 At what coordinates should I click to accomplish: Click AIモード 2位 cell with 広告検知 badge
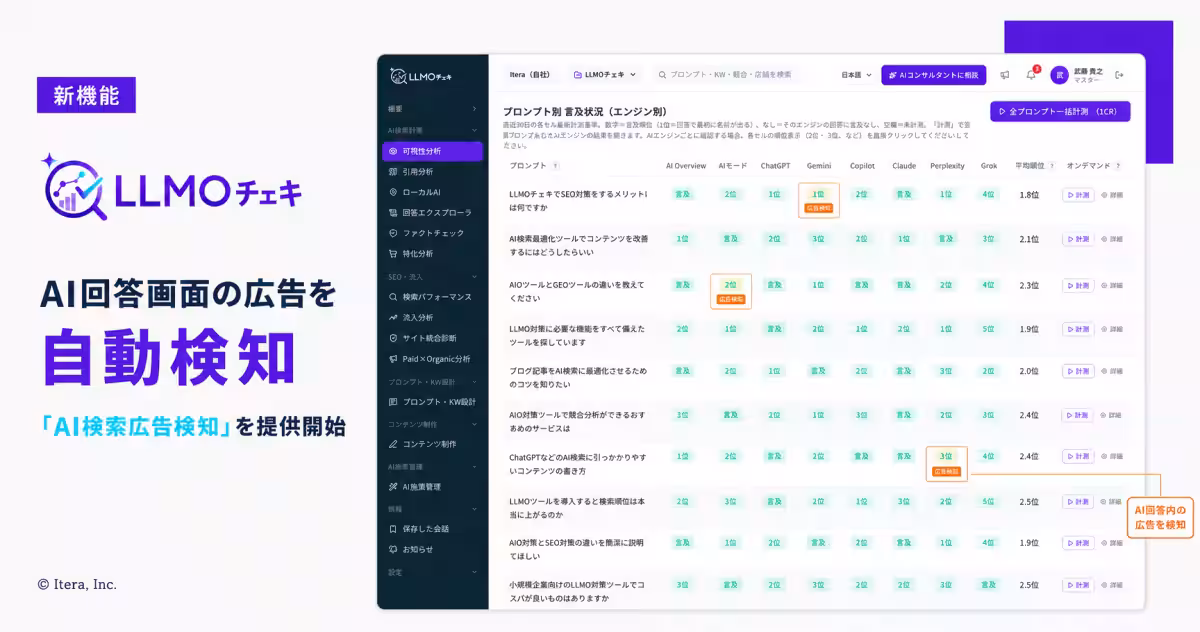tap(731, 291)
